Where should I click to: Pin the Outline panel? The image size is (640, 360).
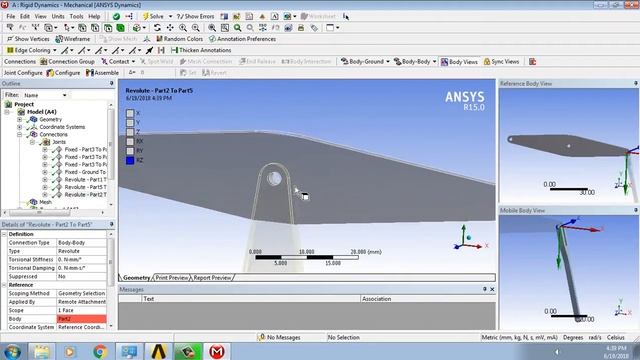click(x=111, y=83)
